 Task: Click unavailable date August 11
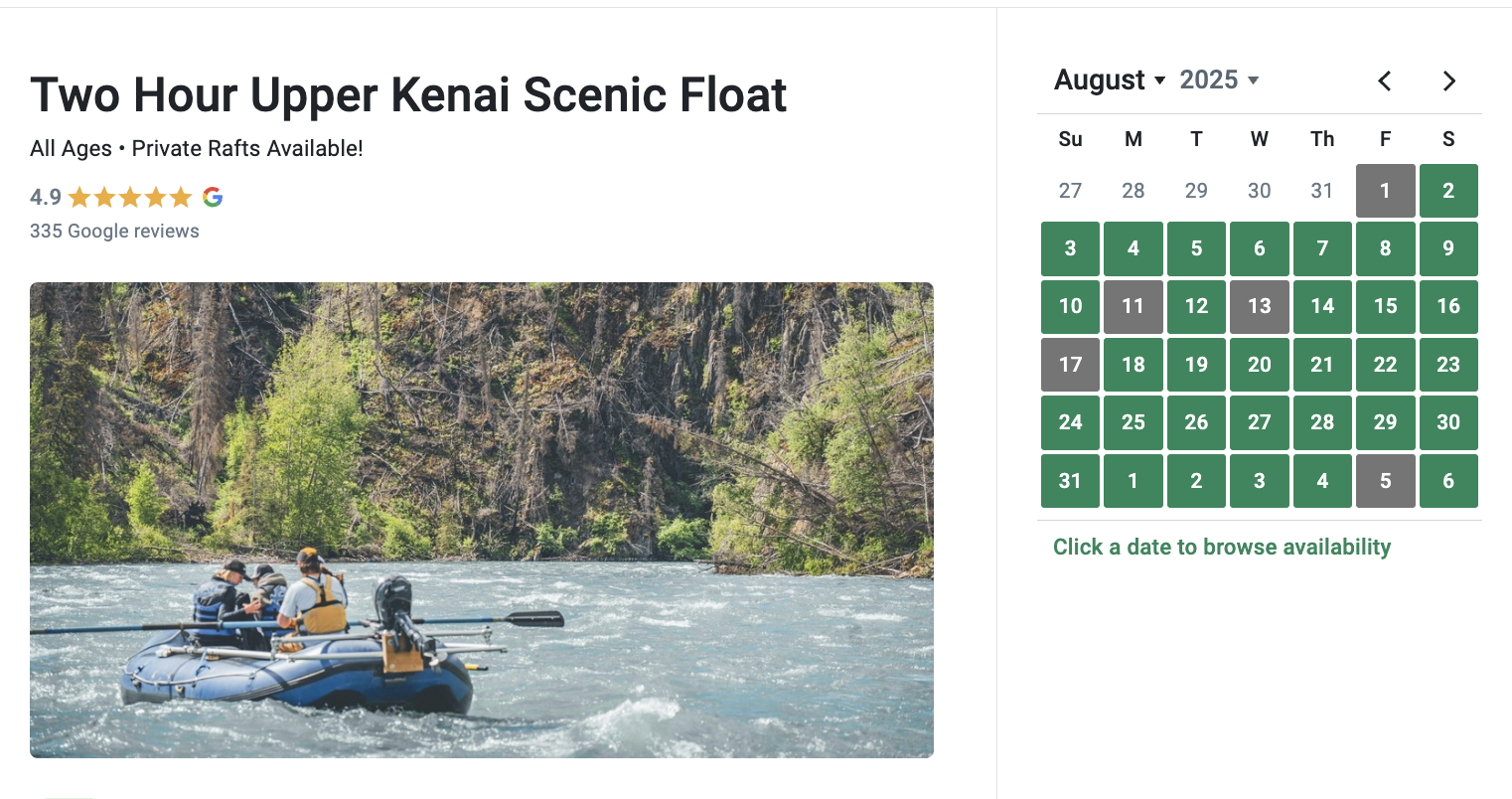1134,306
